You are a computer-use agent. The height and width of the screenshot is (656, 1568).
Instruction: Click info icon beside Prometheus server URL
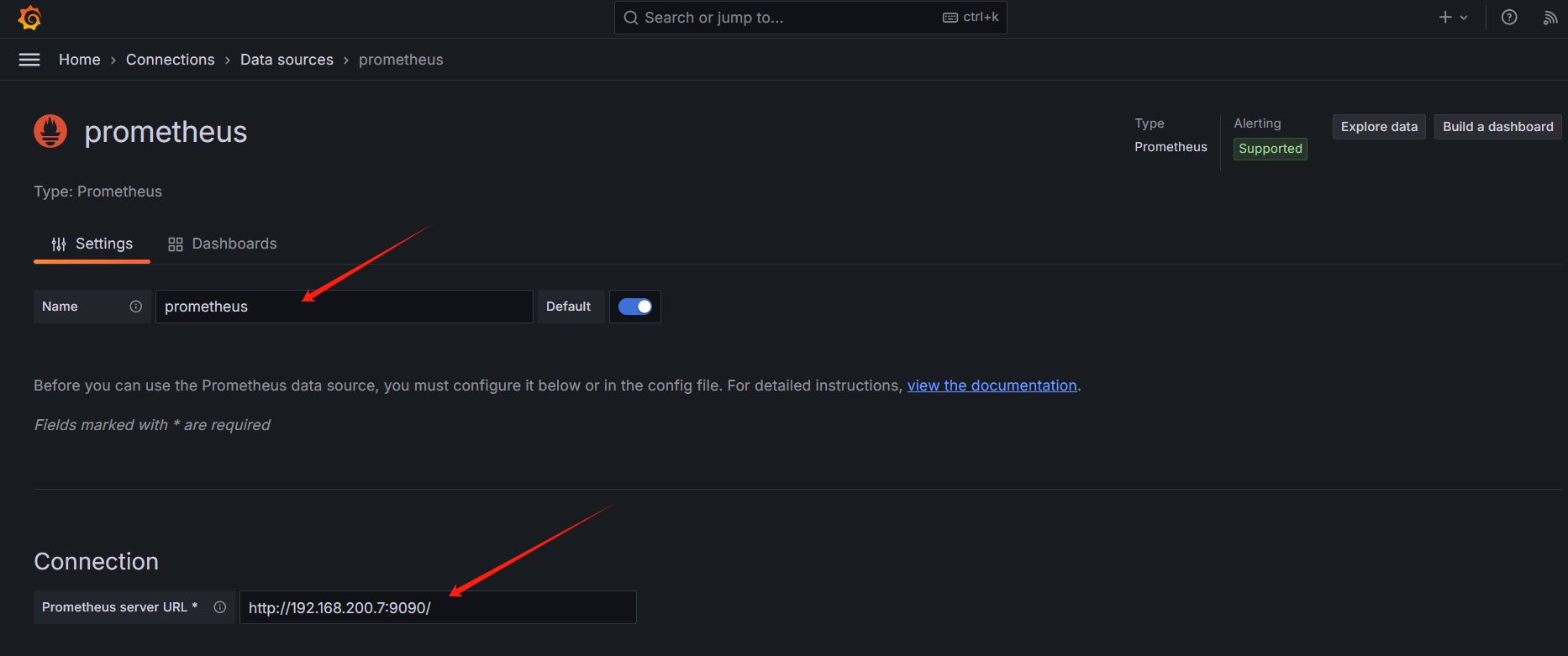[220, 607]
